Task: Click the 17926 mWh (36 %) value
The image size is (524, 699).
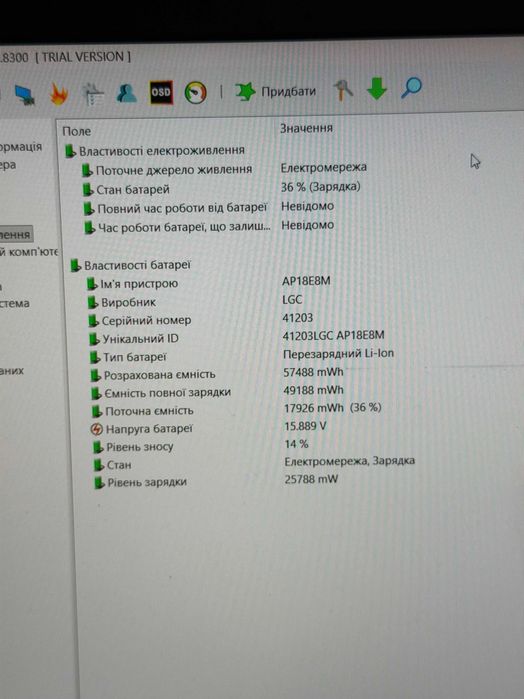Action: pos(333,408)
